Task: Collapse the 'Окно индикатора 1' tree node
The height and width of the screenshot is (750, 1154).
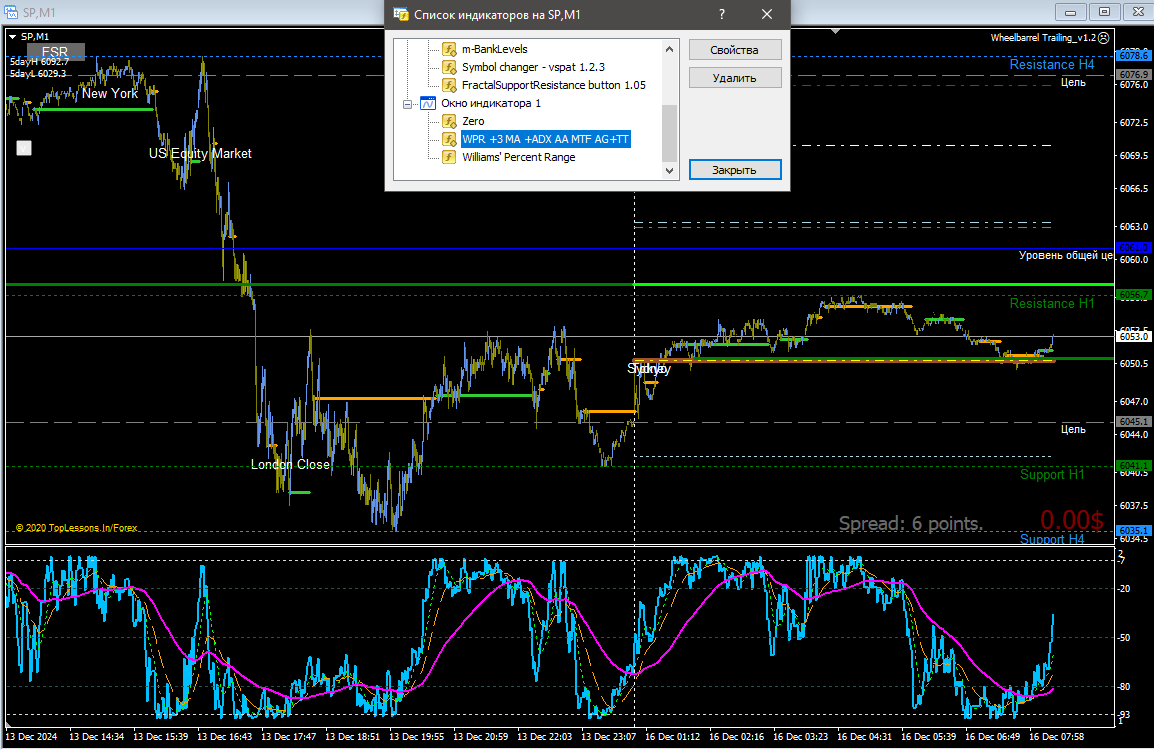Action: (x=407, y=103)
